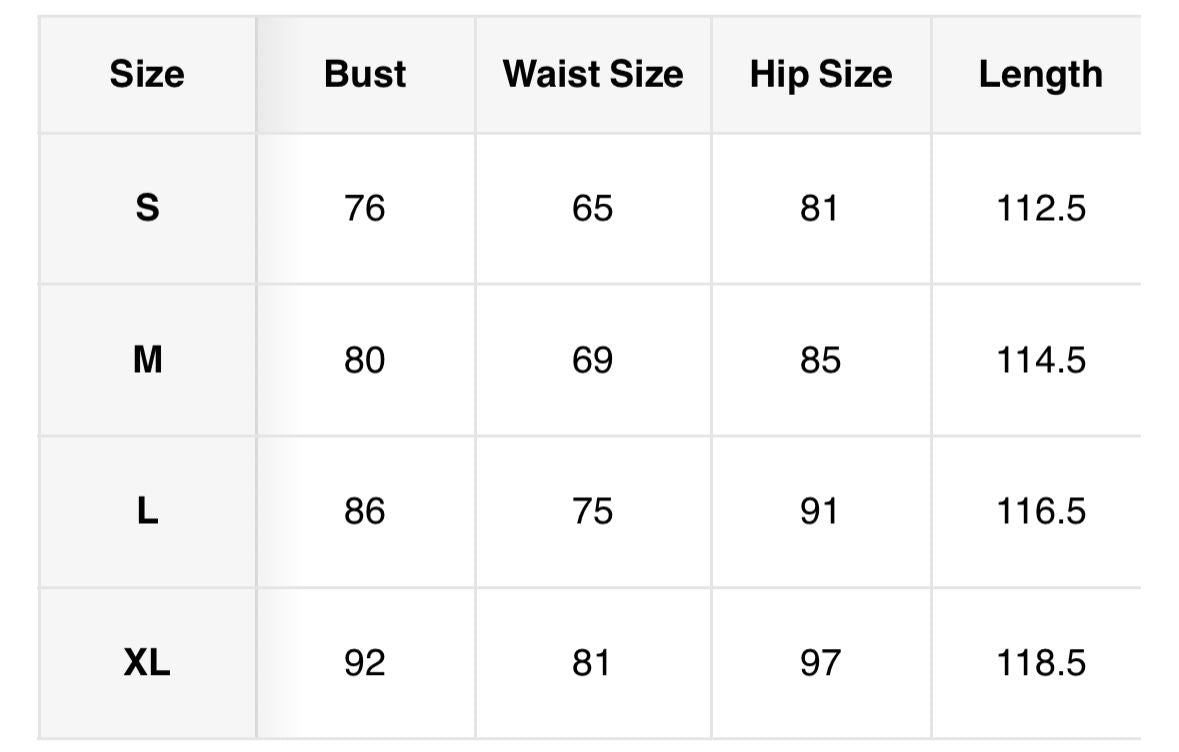Screen dimensions: 1179x752
Task: Click the Bust column header
Action: pos(365,74)
